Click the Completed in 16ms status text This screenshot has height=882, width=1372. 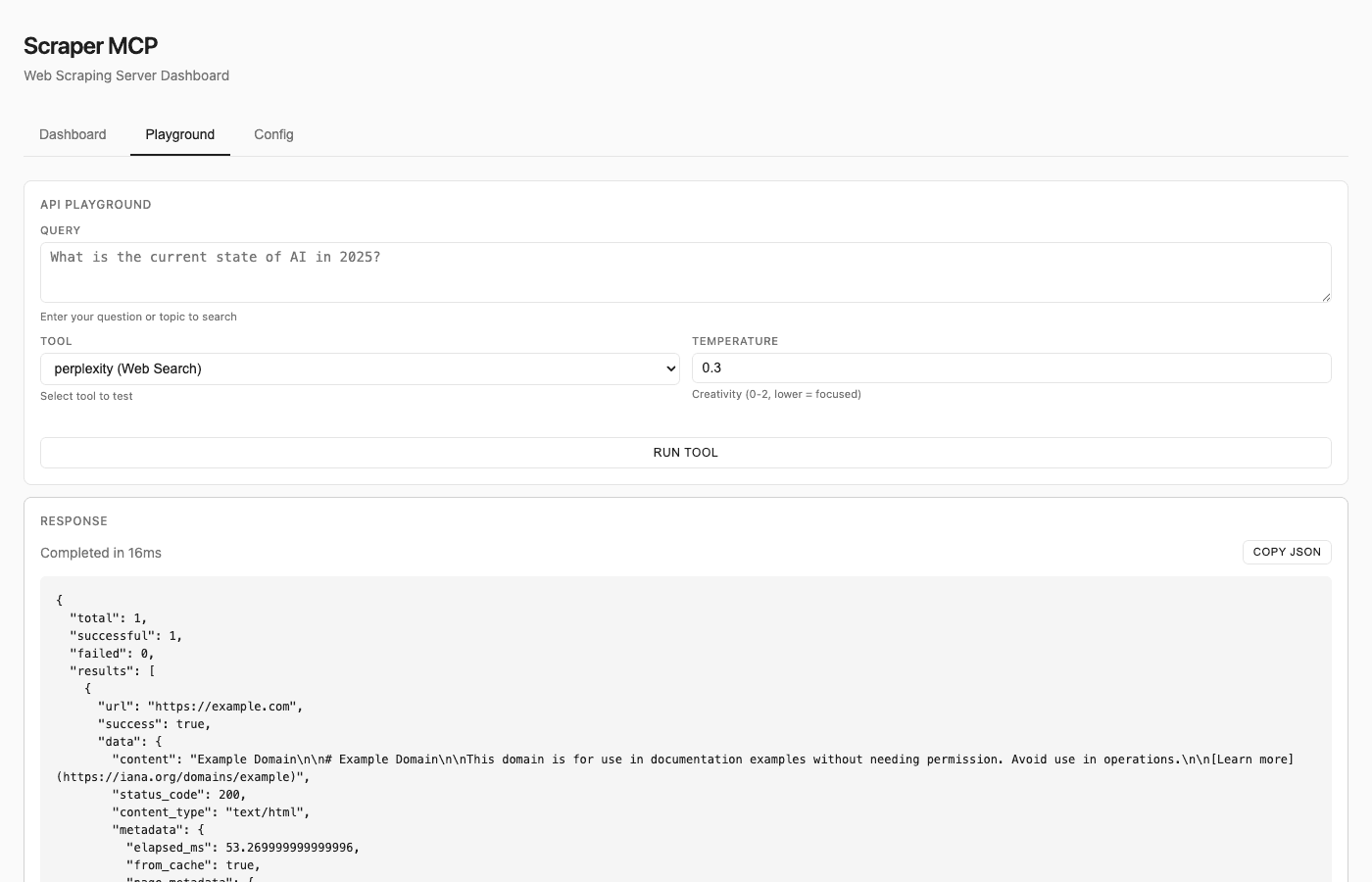(x=101, y=553)
